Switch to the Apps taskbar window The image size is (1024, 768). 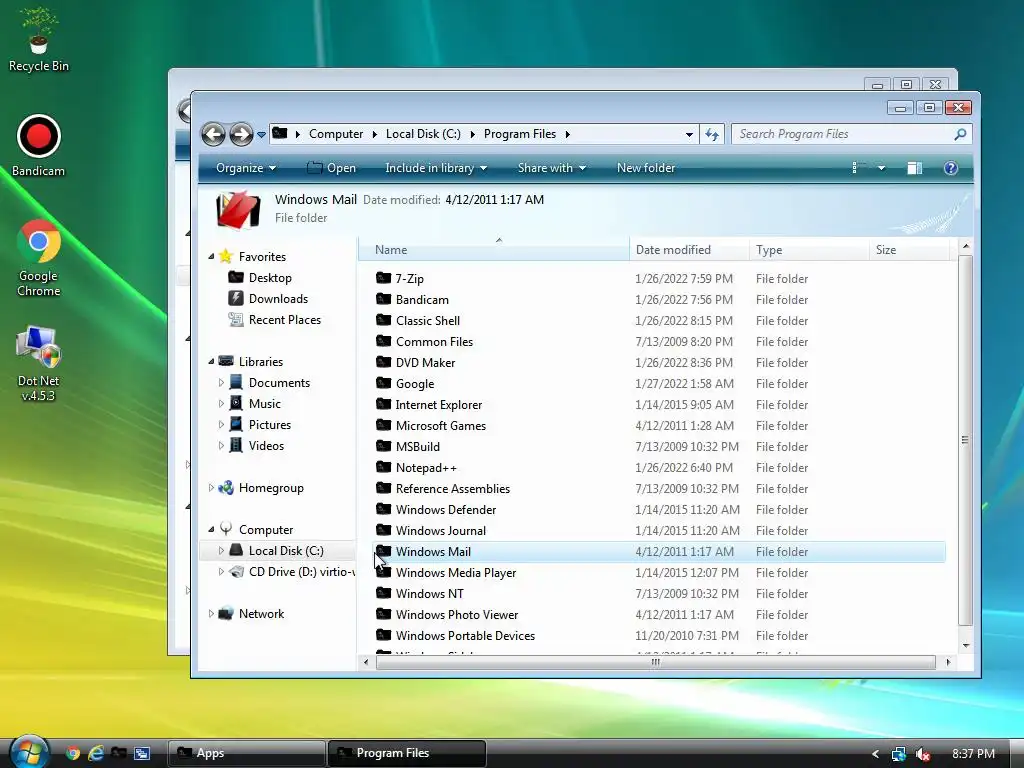pos(247,754)
